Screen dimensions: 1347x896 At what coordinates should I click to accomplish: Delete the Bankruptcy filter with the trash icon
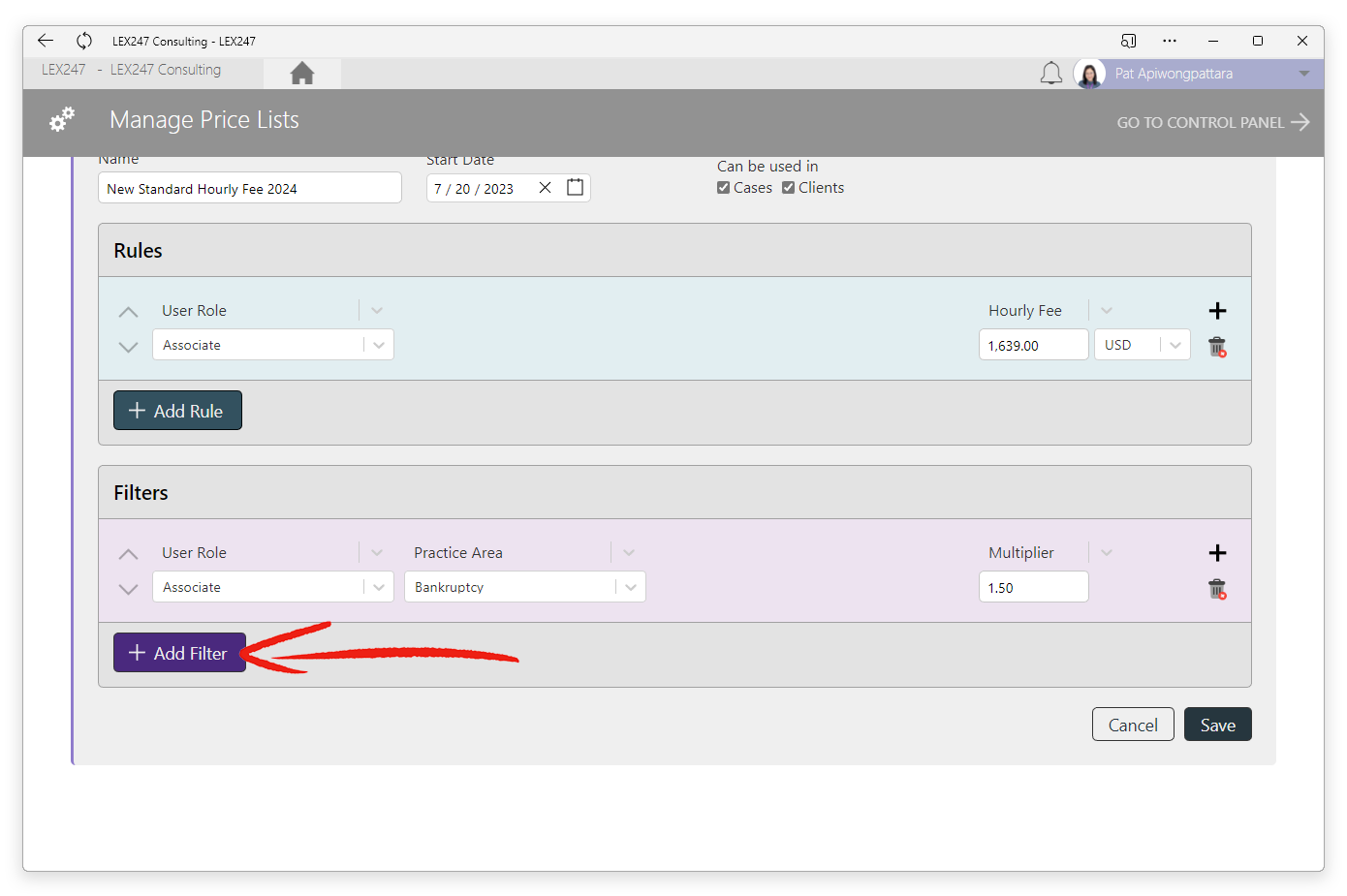point(1217,589)
